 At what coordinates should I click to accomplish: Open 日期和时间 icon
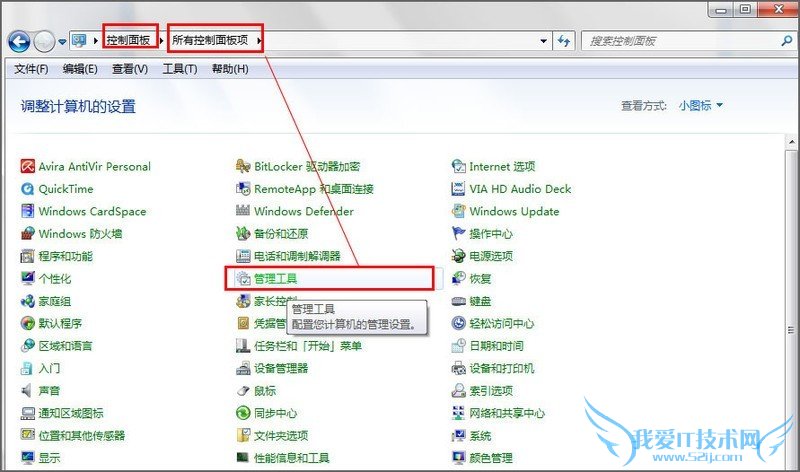(x=459, y=345)
